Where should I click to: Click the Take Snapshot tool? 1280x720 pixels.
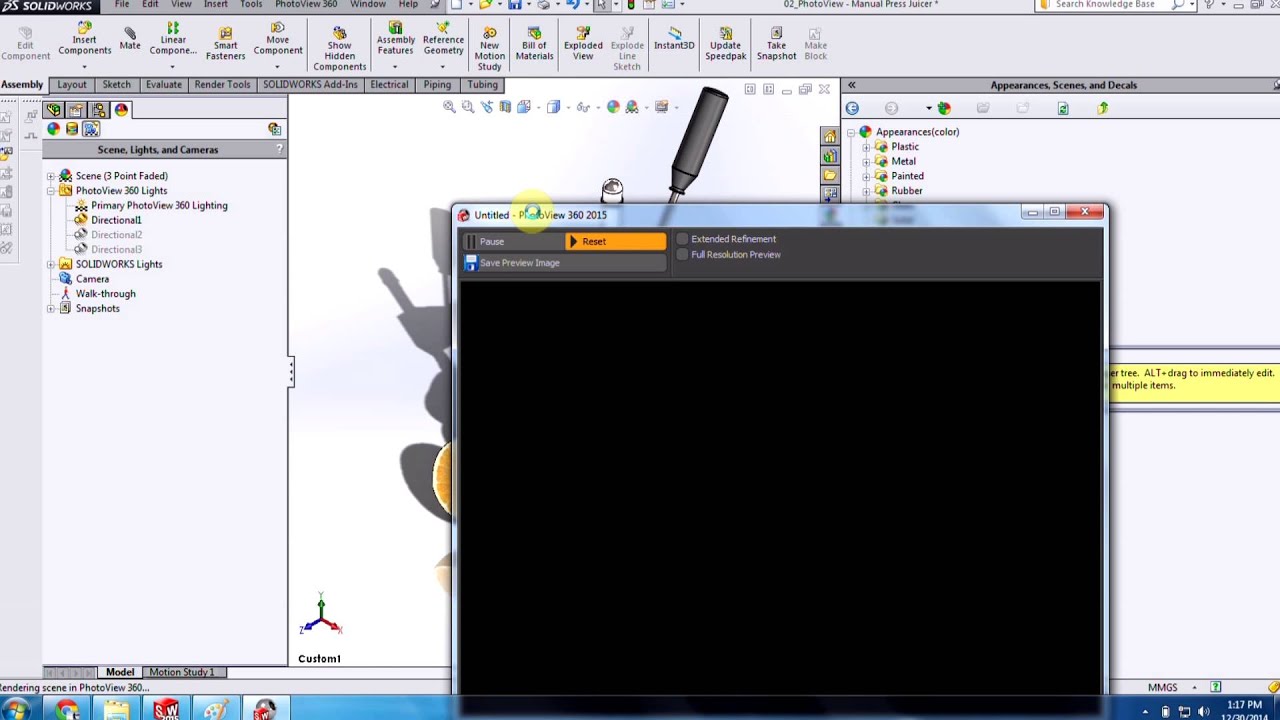(776, 44)
